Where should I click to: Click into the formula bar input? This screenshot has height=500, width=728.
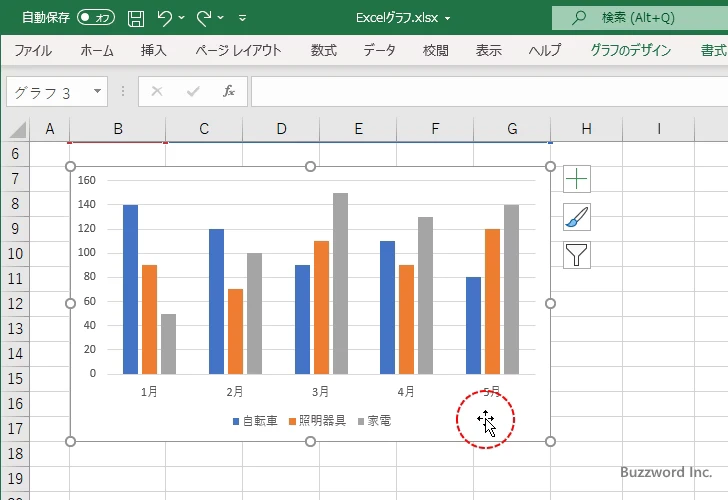[x=489, y=92]
